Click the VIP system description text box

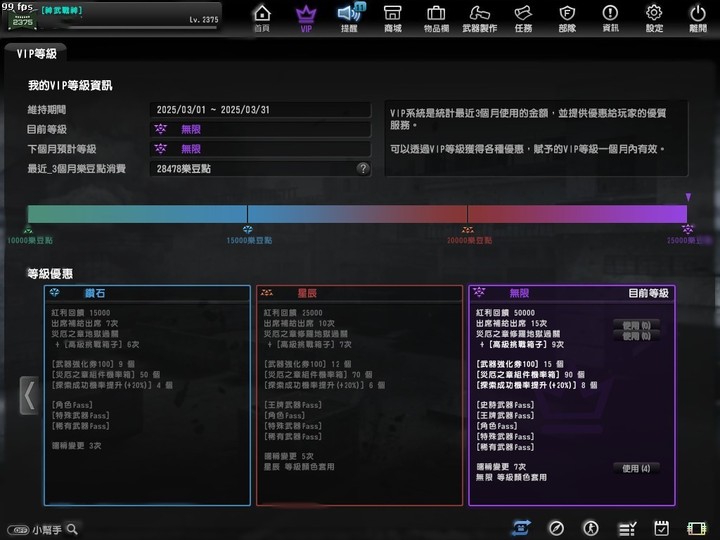536,138
